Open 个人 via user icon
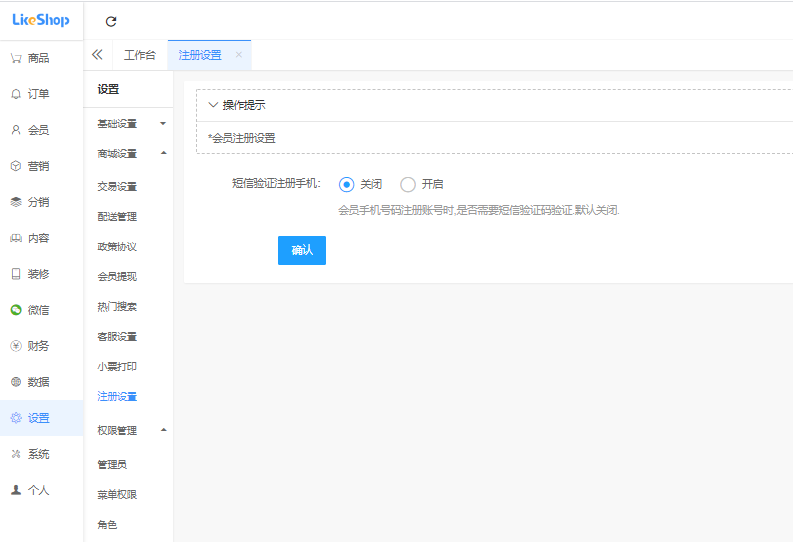The image size is (793, 542). (16, 490)
